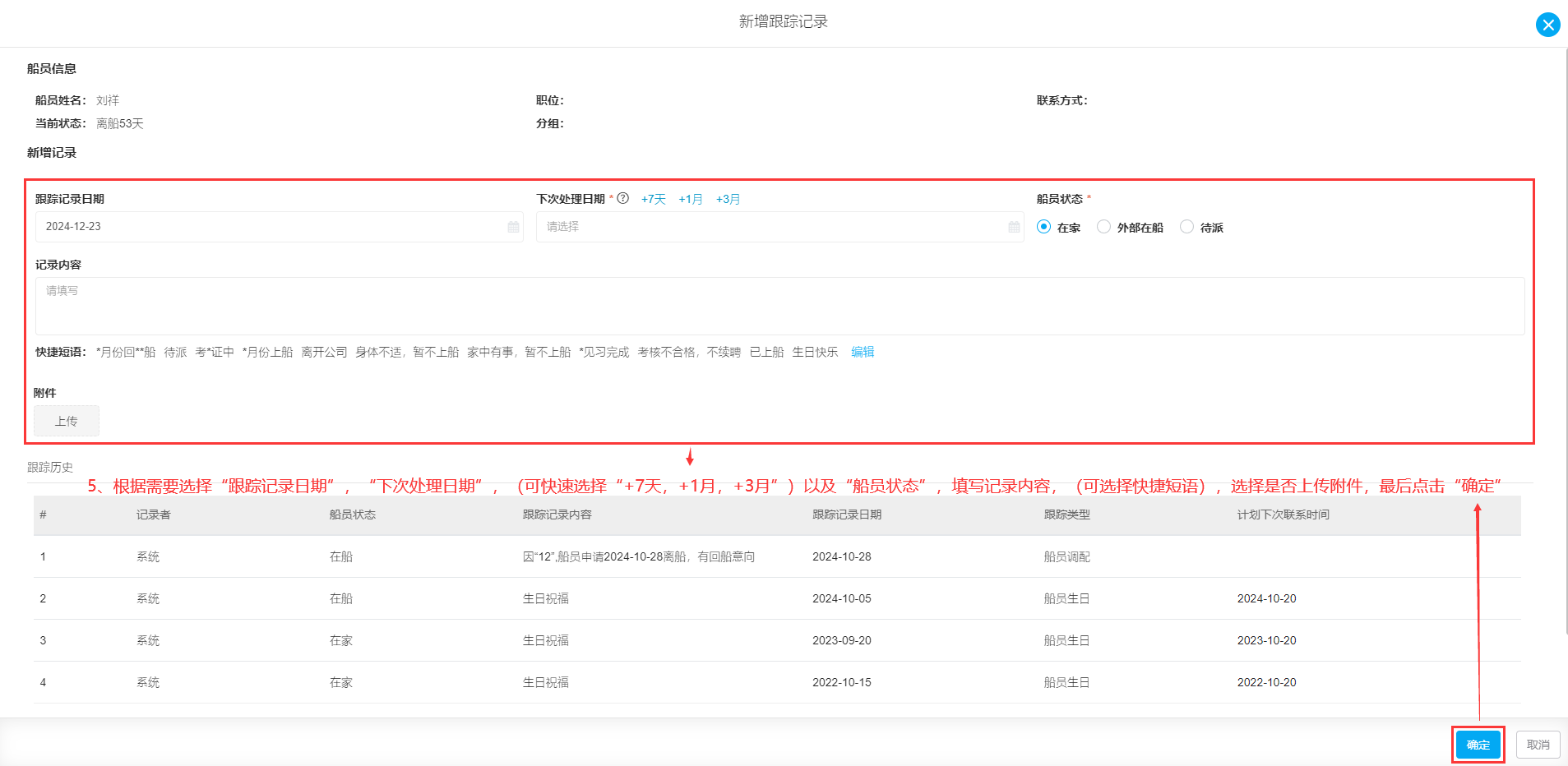Insert quick phrase 考*证中

(x=215, y=352)
